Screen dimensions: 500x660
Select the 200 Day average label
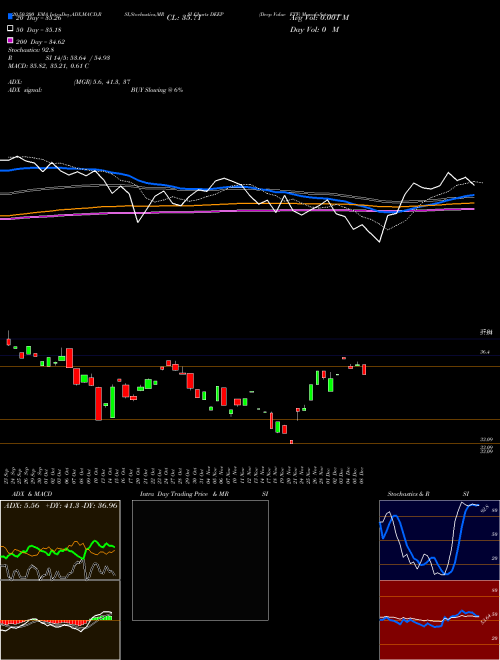tap(40, 41)
